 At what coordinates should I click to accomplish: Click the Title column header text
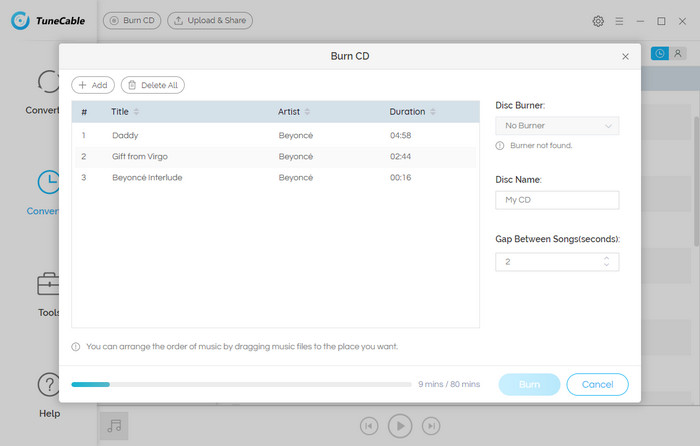click(120, 112)
